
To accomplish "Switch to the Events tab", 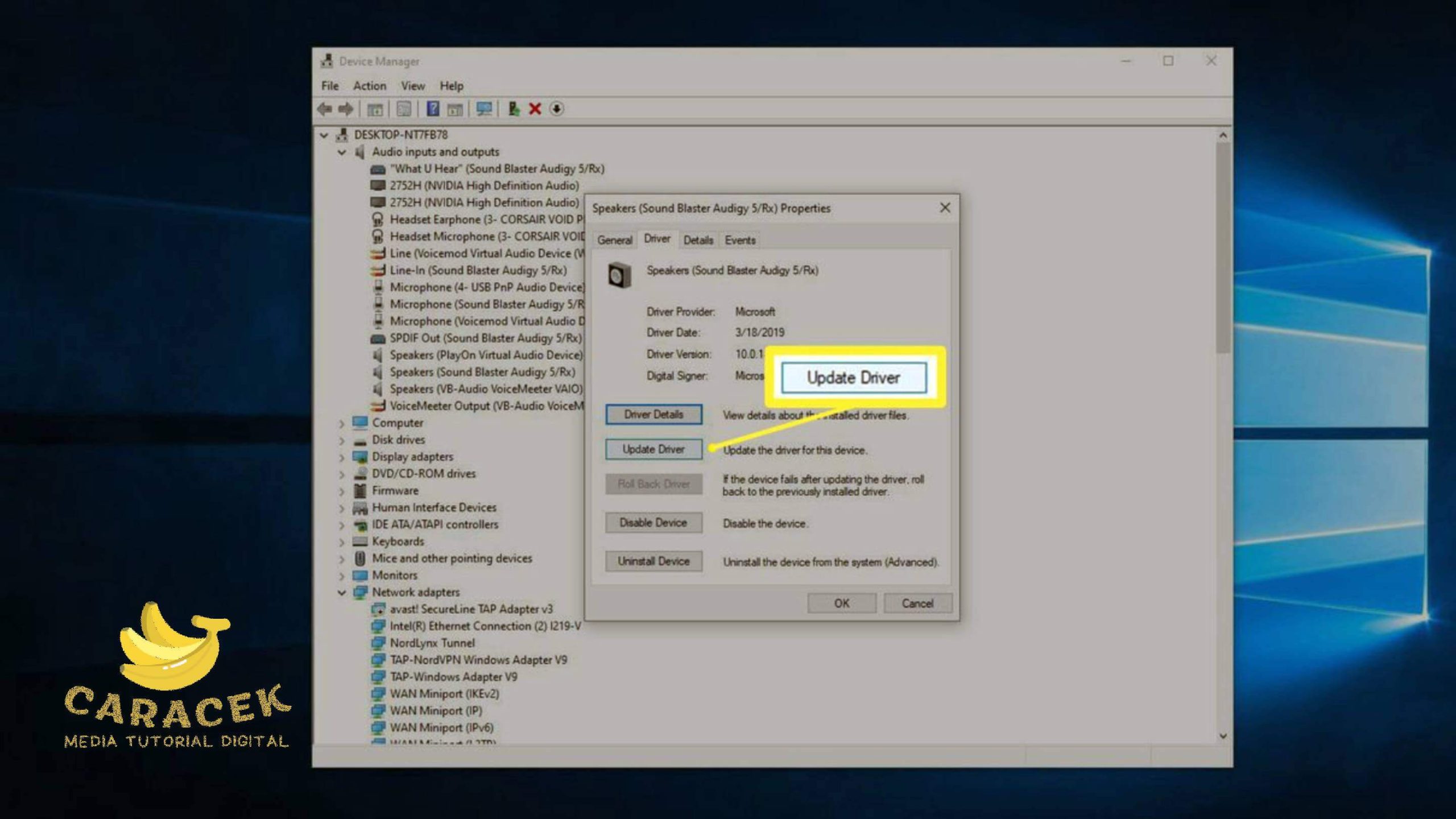I will point(739,240).
